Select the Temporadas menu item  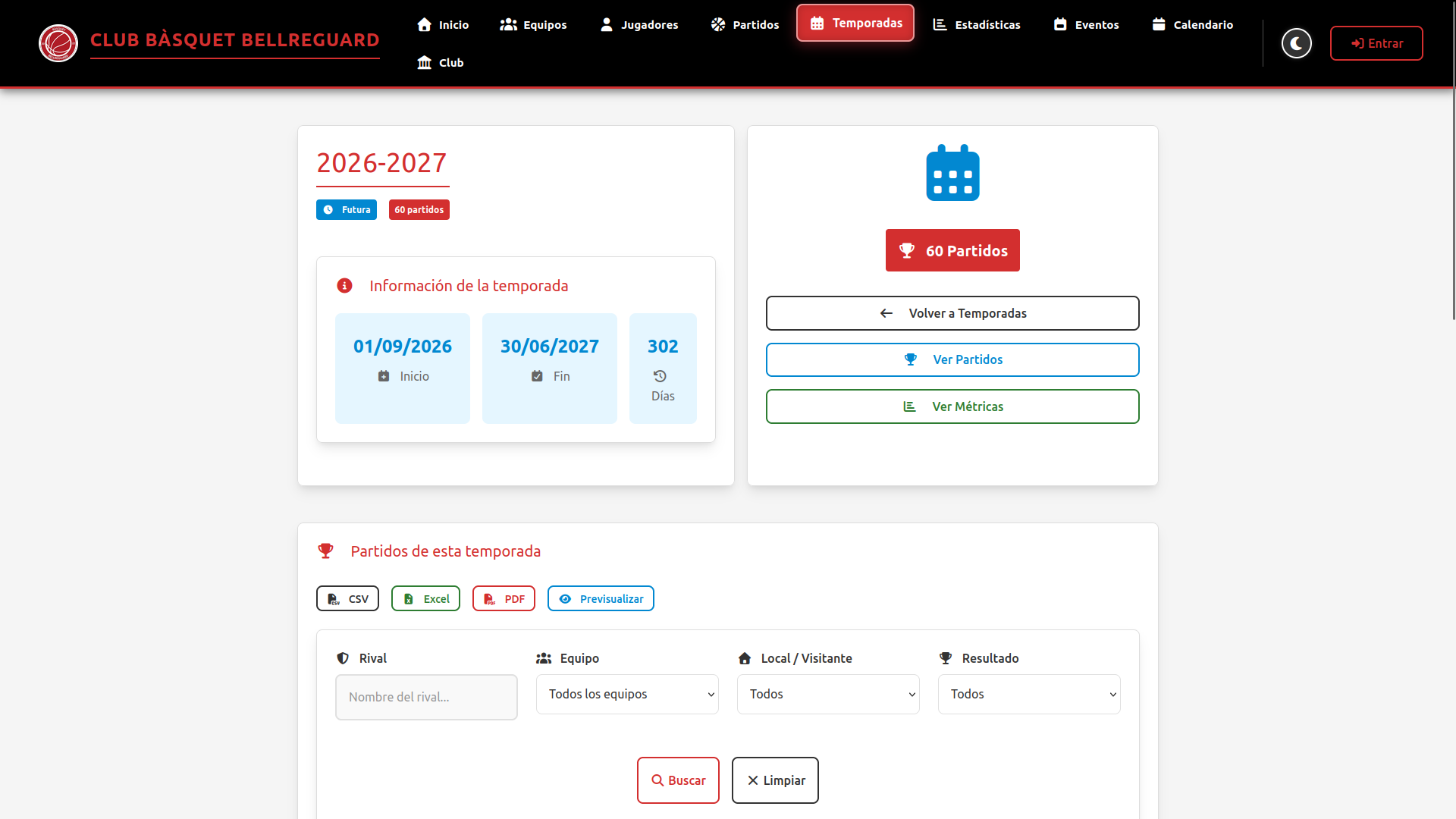855,23
